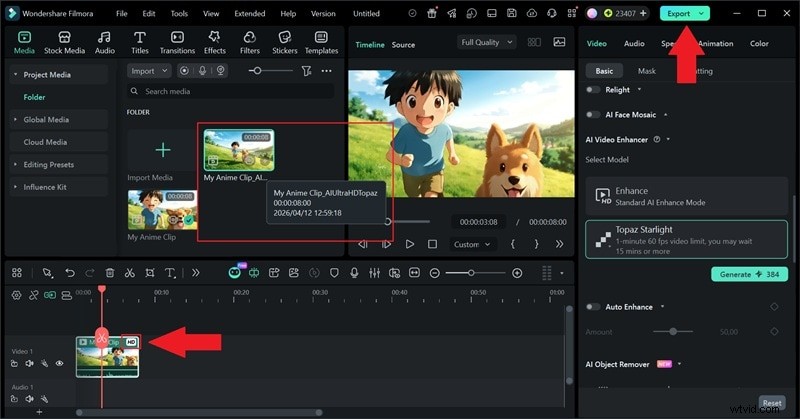Open the Edit menu

tap(148, 14)
